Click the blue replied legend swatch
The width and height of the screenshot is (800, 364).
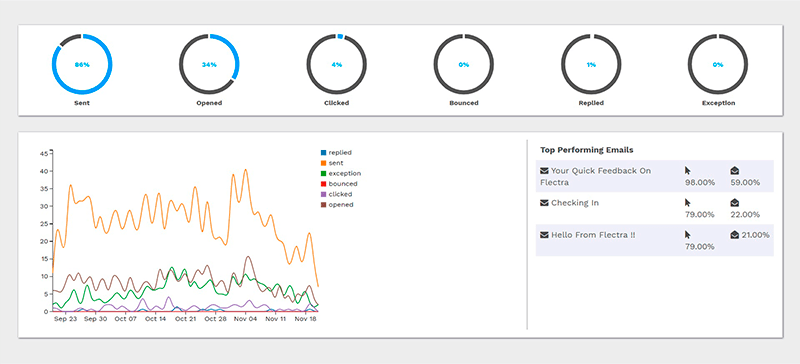323,153
